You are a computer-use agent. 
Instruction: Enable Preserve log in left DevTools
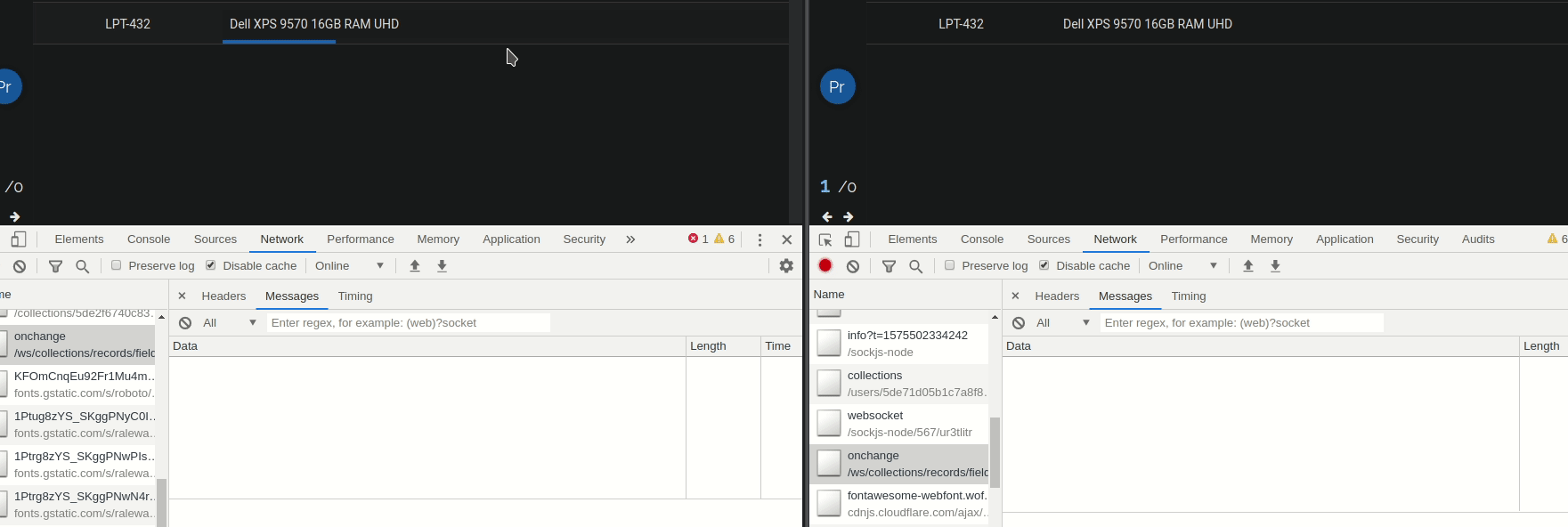click(116, 265)
